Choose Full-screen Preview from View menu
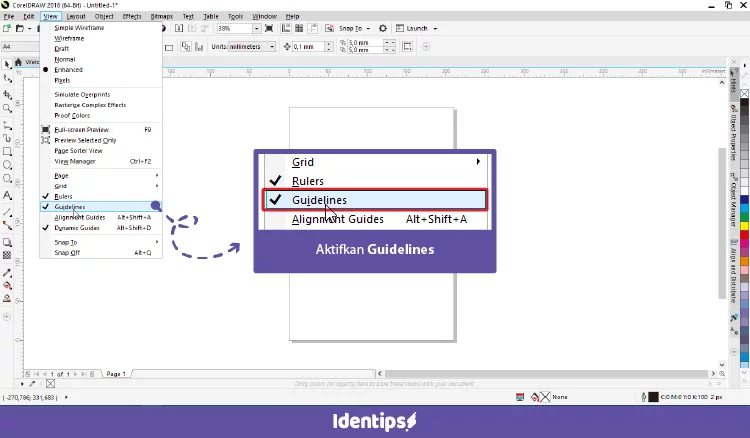Screen dimensions: 750x438 coord(101,130)
